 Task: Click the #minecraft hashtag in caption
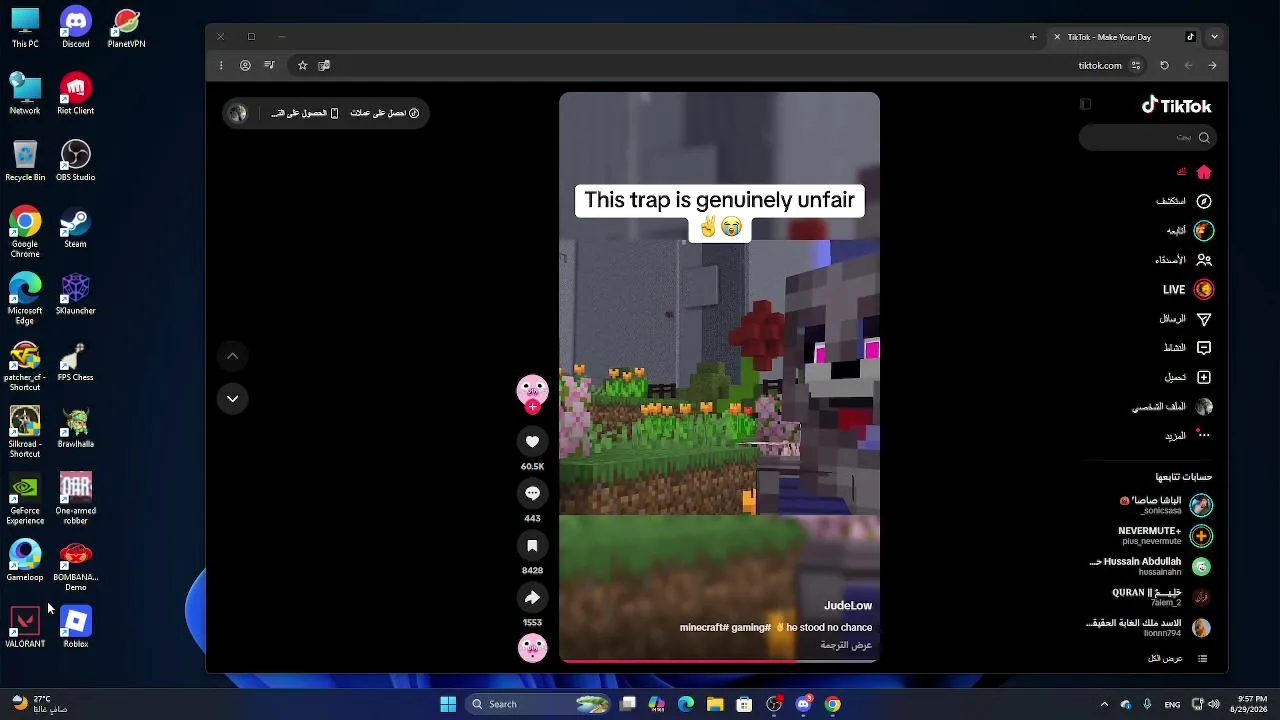click(705, 628)
